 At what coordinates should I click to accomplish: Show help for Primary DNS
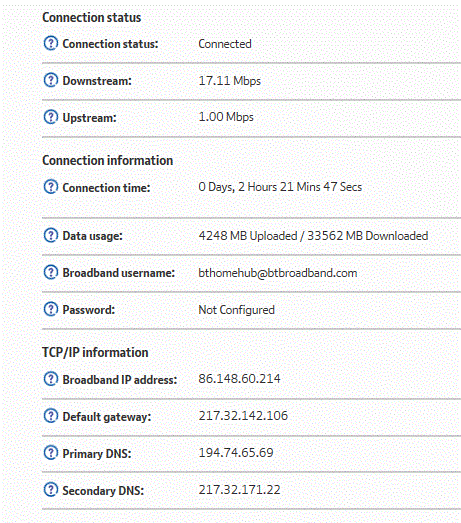point(51,453)
